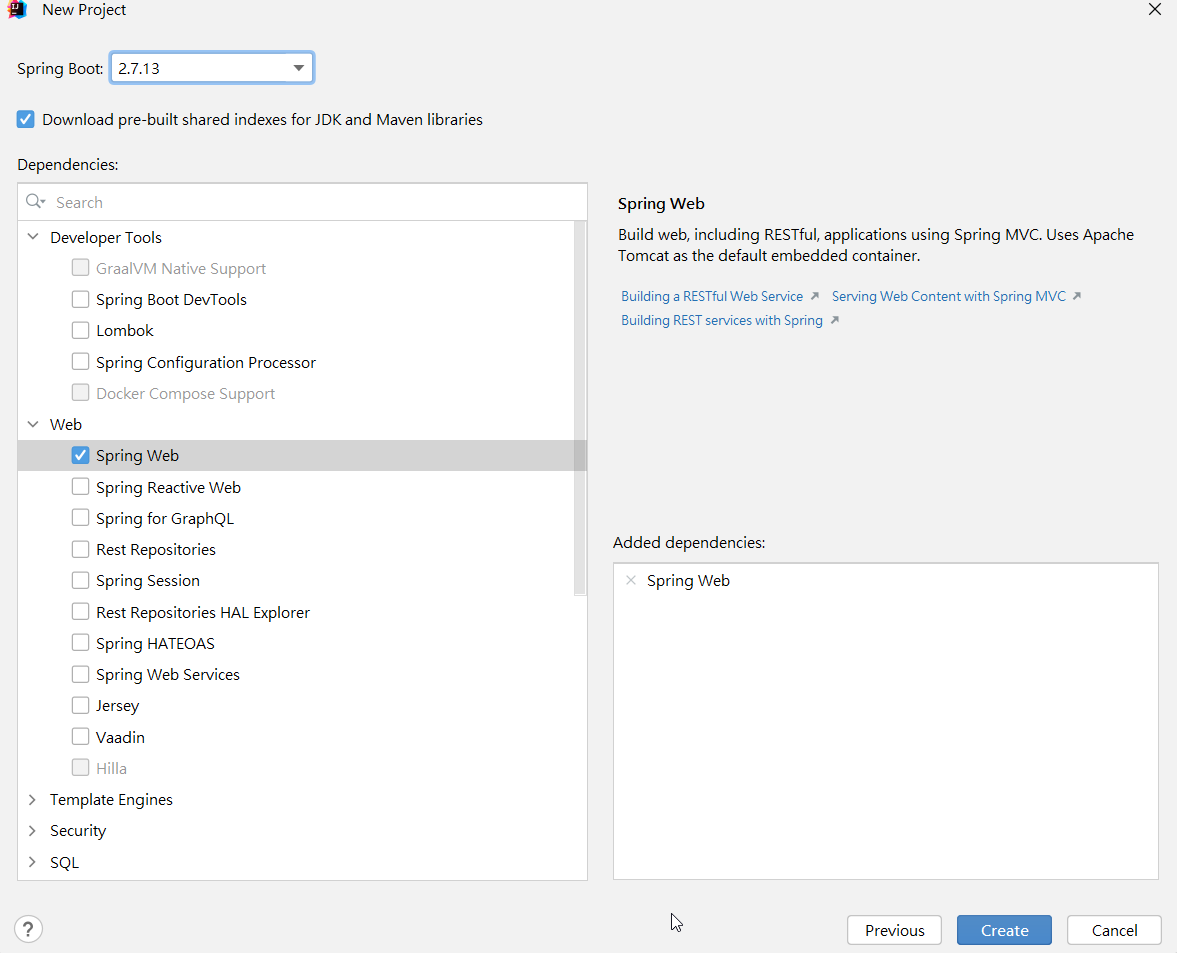Enable Spring Configuration Processor checkbox
Screen dimensions: 1177x953
click(x=80, y=362)
